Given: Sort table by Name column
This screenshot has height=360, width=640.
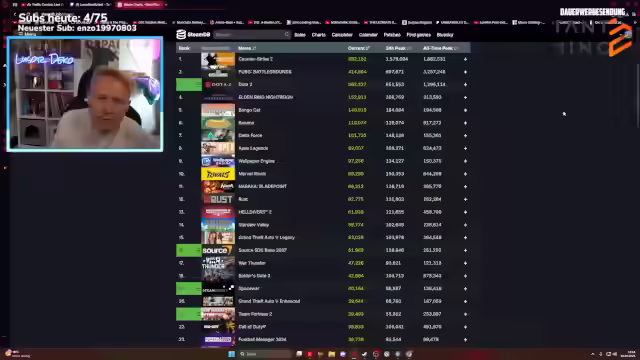Looking at the screenshot, I should coord(247,48).
